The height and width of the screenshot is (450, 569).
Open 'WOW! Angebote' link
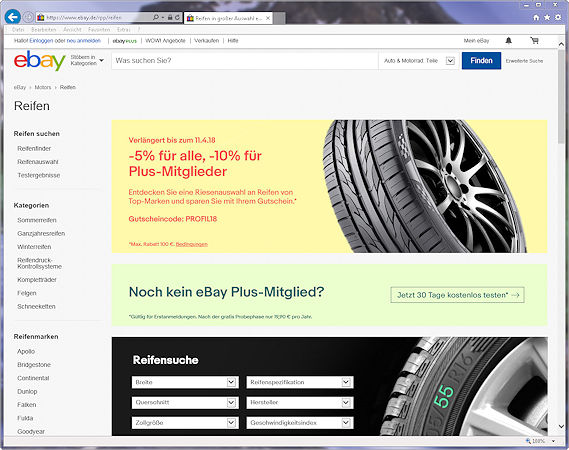point(165,41)
